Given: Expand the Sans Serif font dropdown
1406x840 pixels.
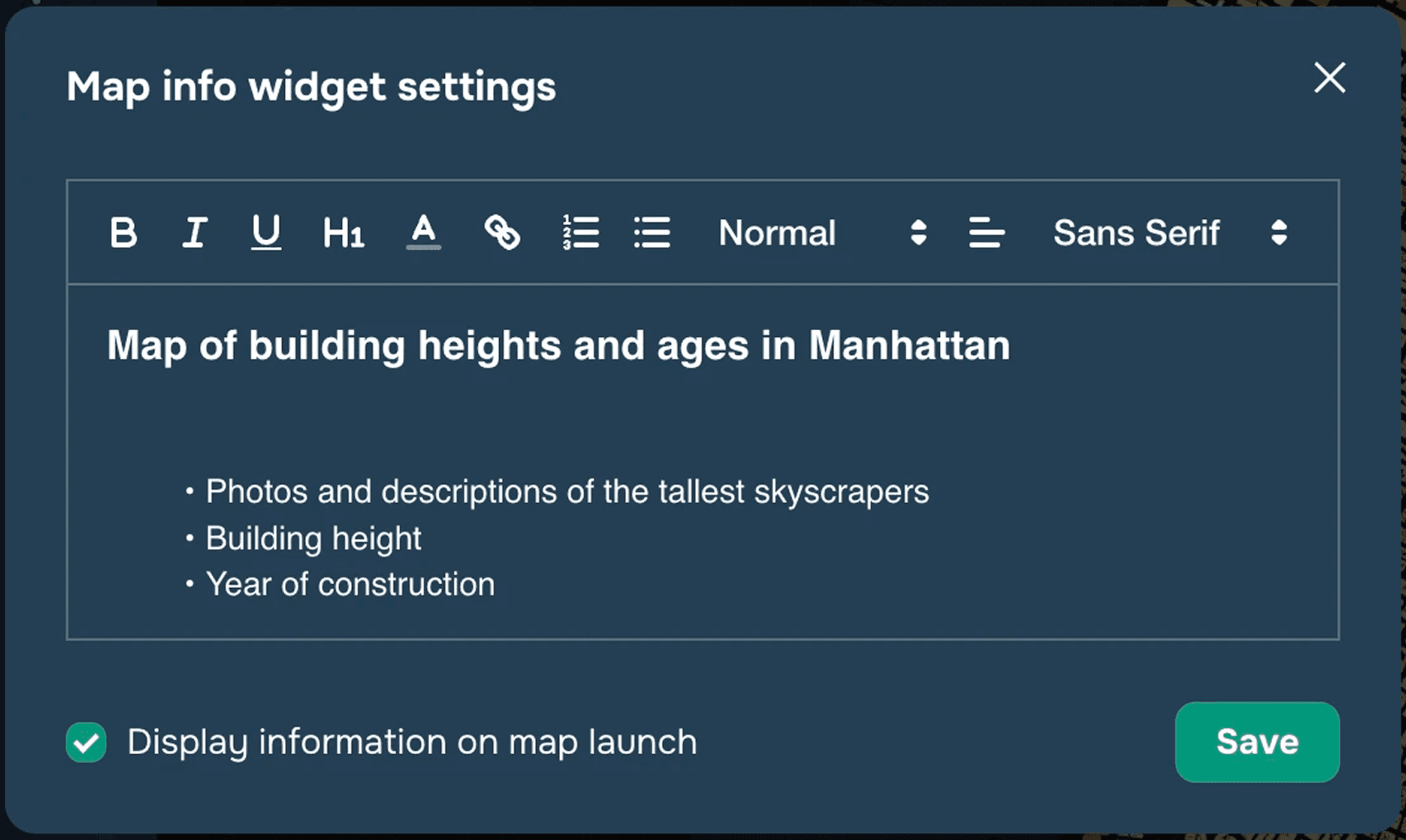Looking at the screenshot, I should (x=1136, y=232).
